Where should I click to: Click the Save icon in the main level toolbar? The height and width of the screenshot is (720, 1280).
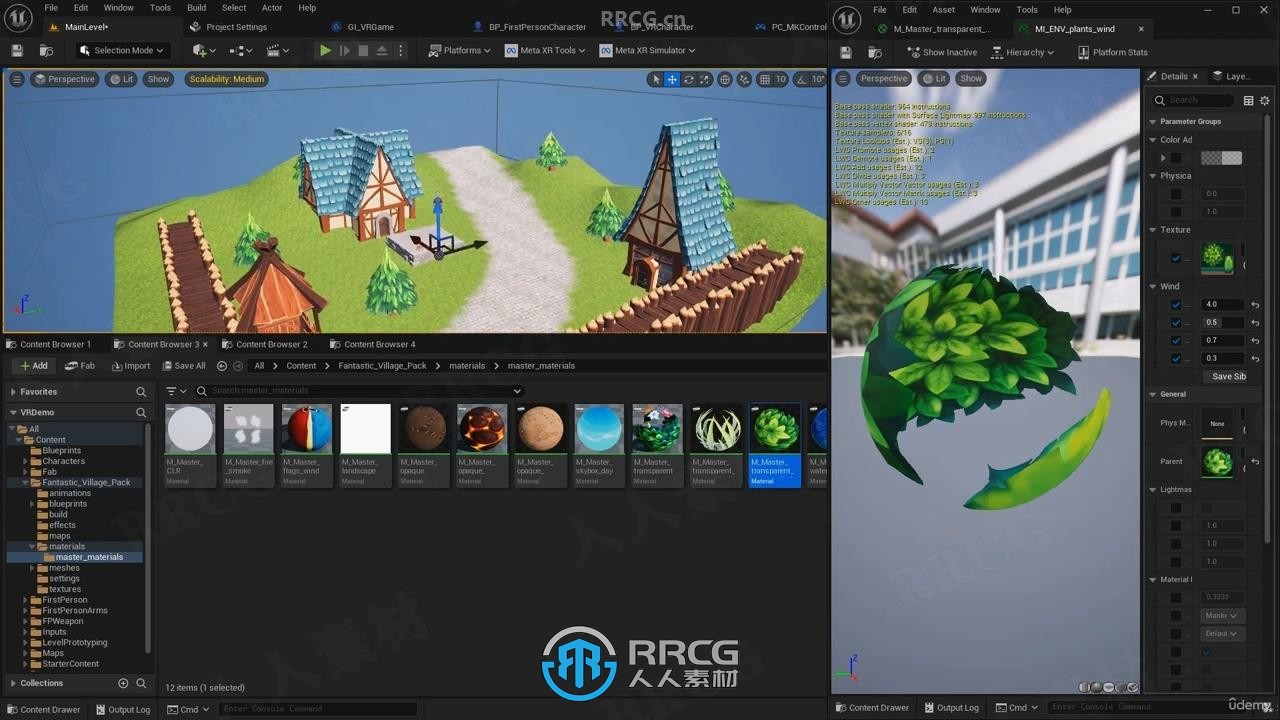[x=16, y=50]
